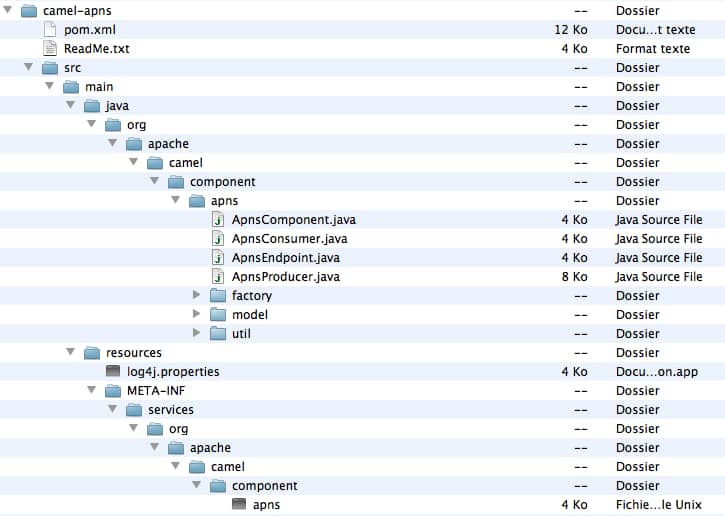Select the META-INF folder name

click(156, 391)
